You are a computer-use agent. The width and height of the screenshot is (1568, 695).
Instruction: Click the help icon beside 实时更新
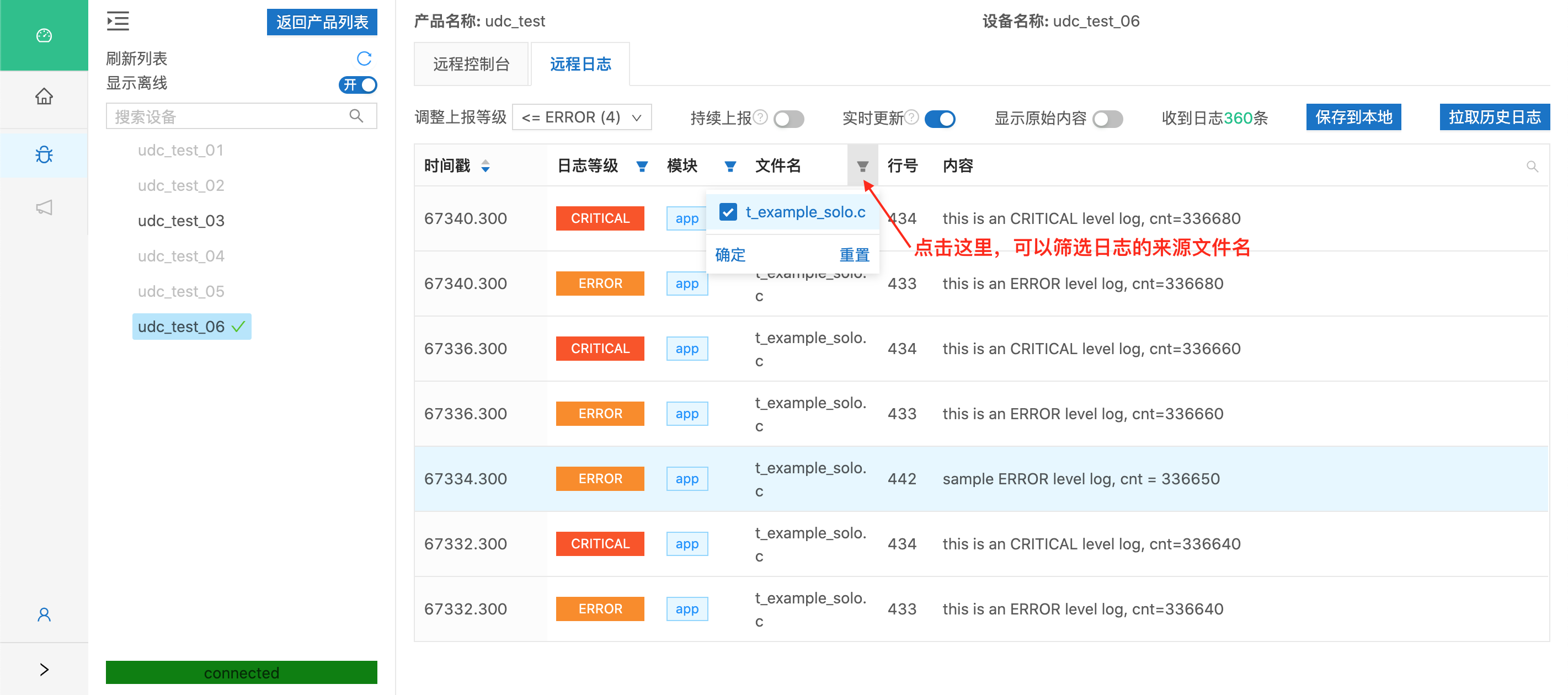tap(912, 117)
